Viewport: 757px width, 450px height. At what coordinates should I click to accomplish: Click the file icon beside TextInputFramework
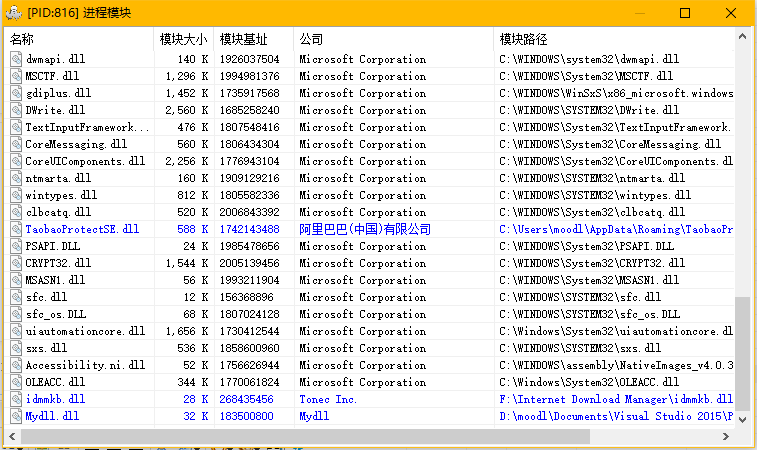(16, 127)
